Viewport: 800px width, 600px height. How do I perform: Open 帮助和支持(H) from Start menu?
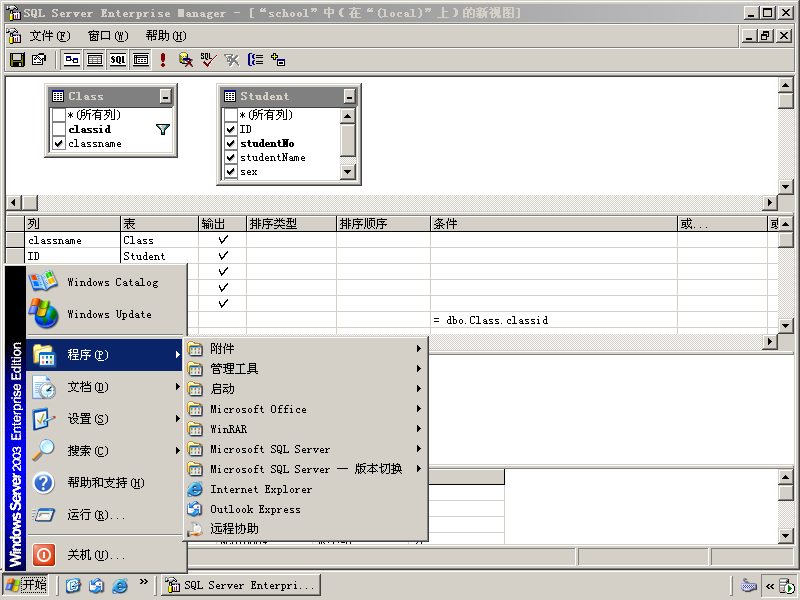(x=106, y=483)
